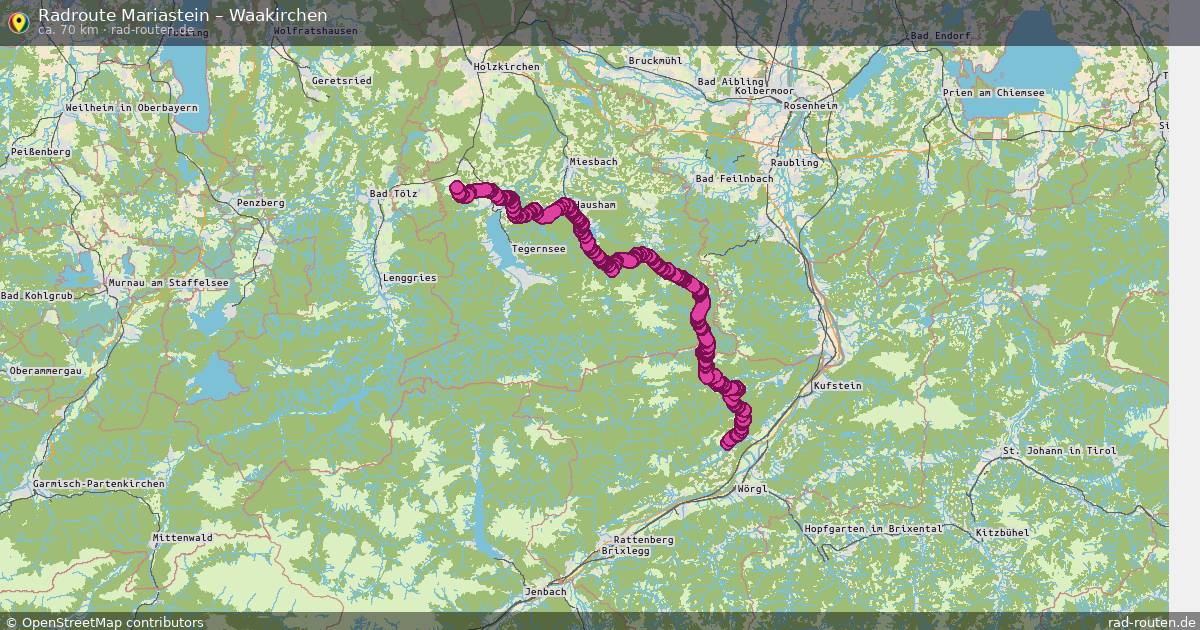The image size is (1200, 630).
Task: Click the route start marker near Bad Tölz
Action: [457, 187]
